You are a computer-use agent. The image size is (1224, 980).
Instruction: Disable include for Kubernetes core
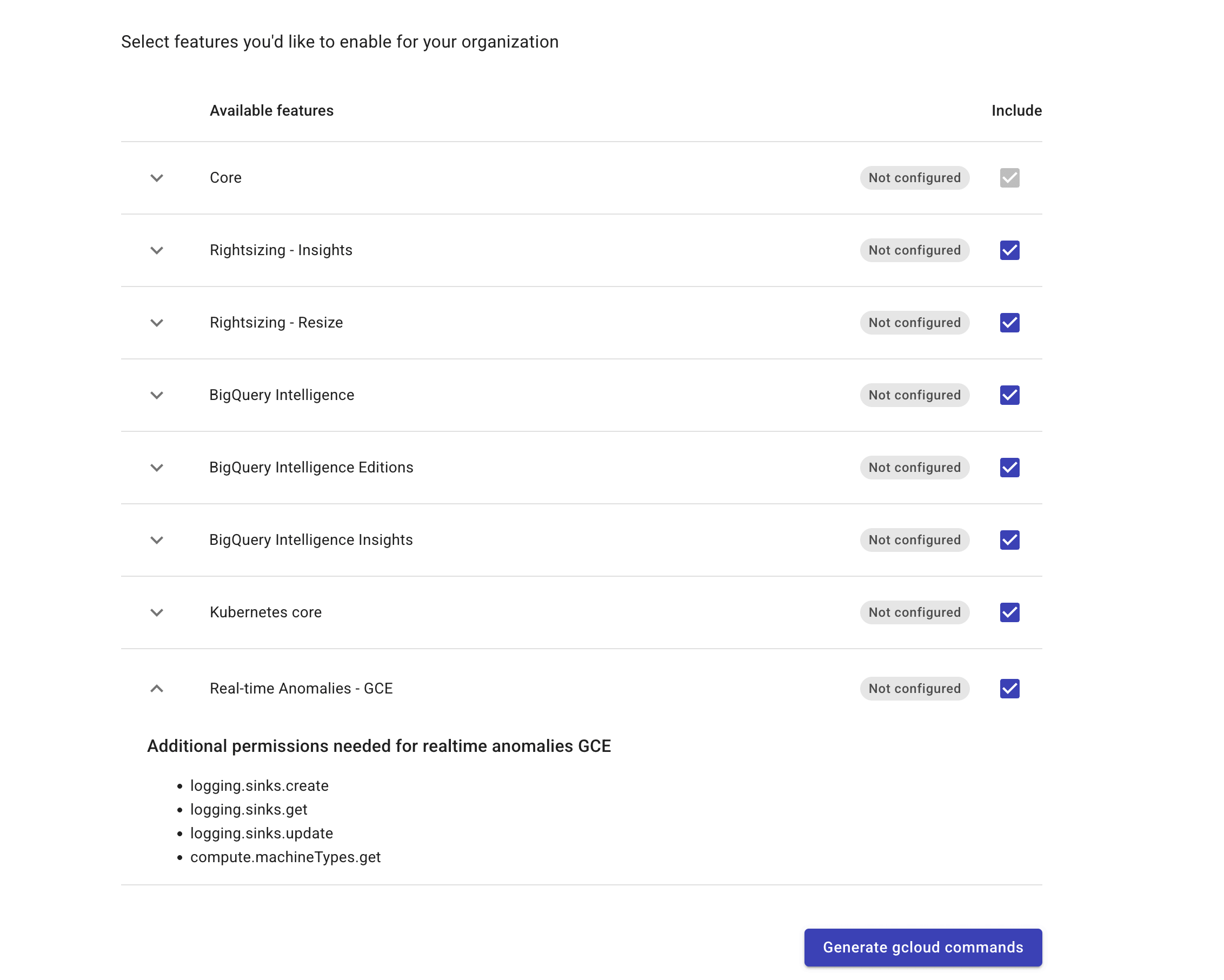pyautogui.click(x=1009, y=613)
